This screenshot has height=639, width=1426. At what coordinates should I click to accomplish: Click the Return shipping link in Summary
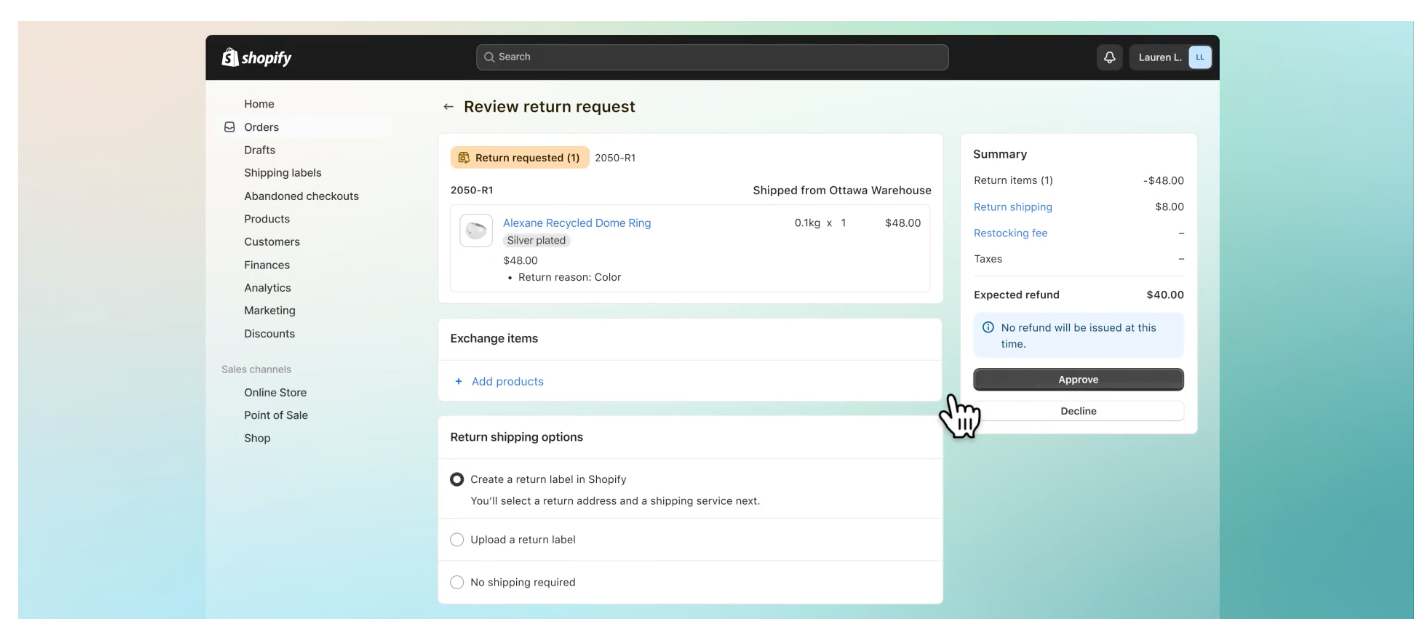1012,207
